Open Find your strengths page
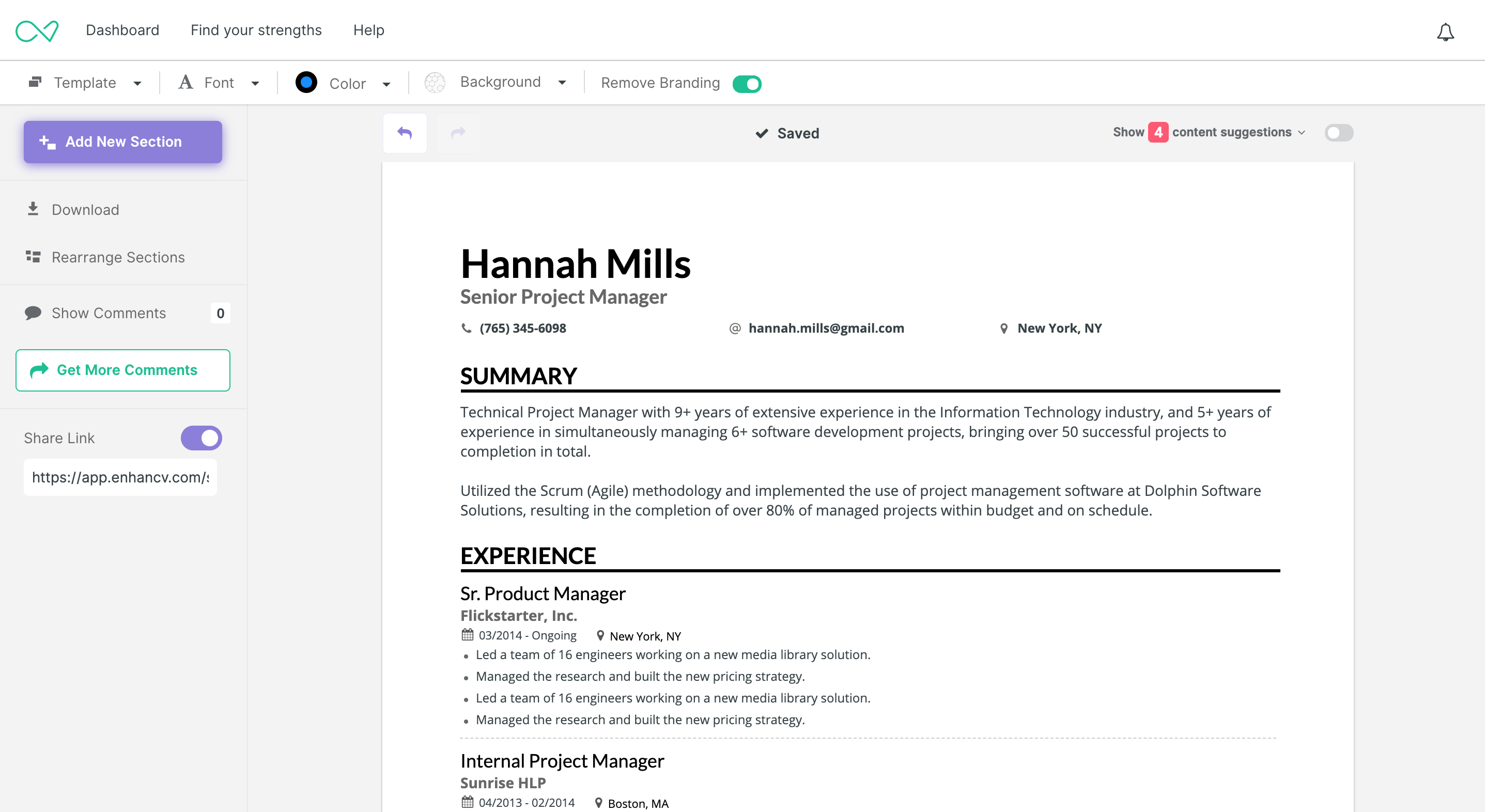The image size is (1485, 812). coord(256,30)
